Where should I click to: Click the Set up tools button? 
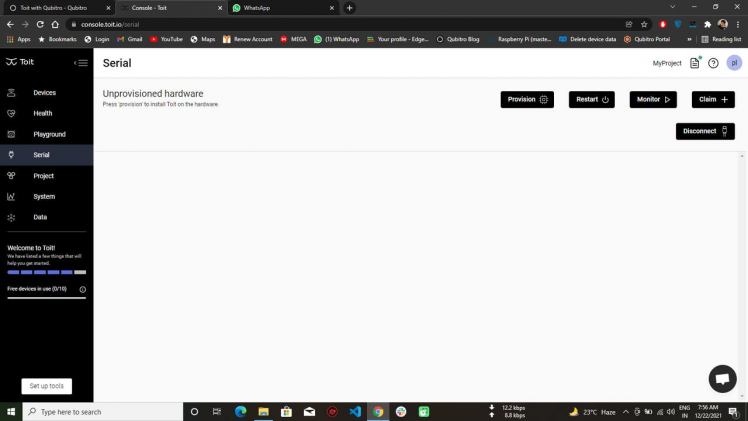pos(47,386)
